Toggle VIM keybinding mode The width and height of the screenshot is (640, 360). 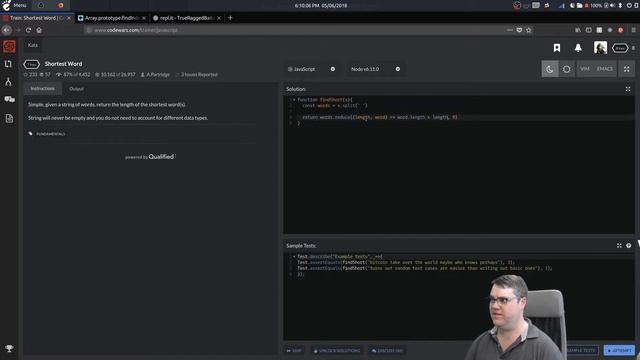(x=584, y=69)
